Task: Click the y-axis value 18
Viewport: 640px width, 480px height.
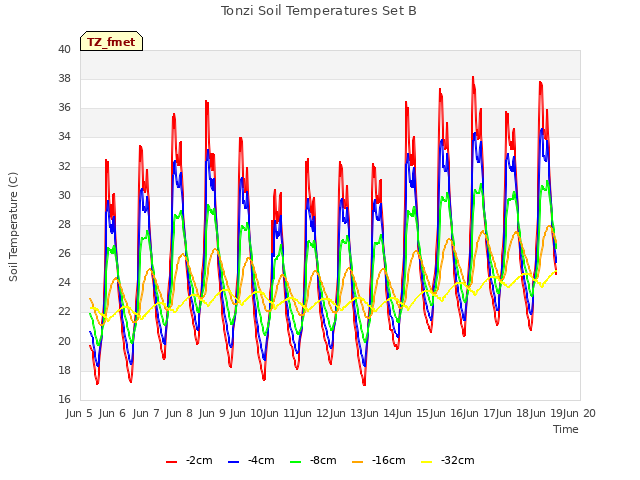Action: [64, 371]
